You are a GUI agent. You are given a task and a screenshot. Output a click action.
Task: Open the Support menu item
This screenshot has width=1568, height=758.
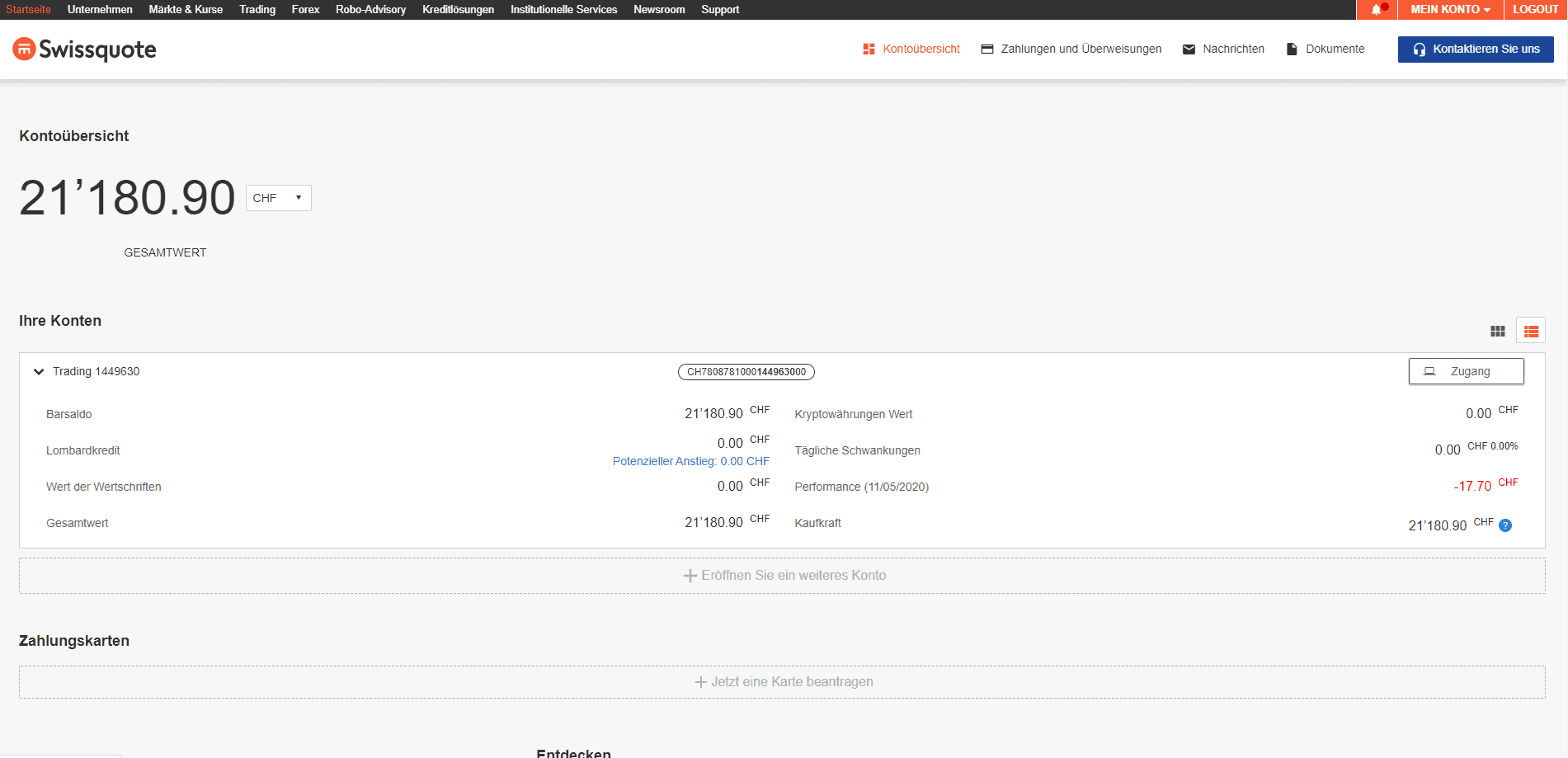click(x=720, y=10)
